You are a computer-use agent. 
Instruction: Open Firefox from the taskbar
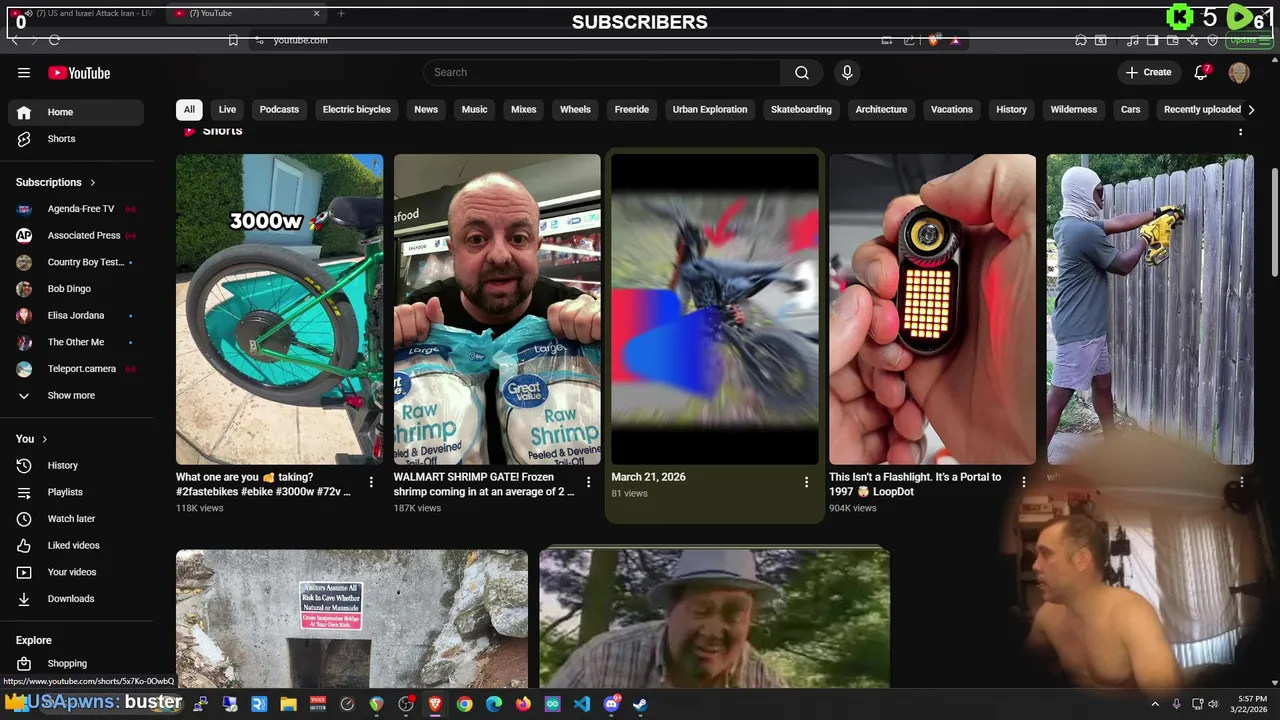[x=523, y=704]
